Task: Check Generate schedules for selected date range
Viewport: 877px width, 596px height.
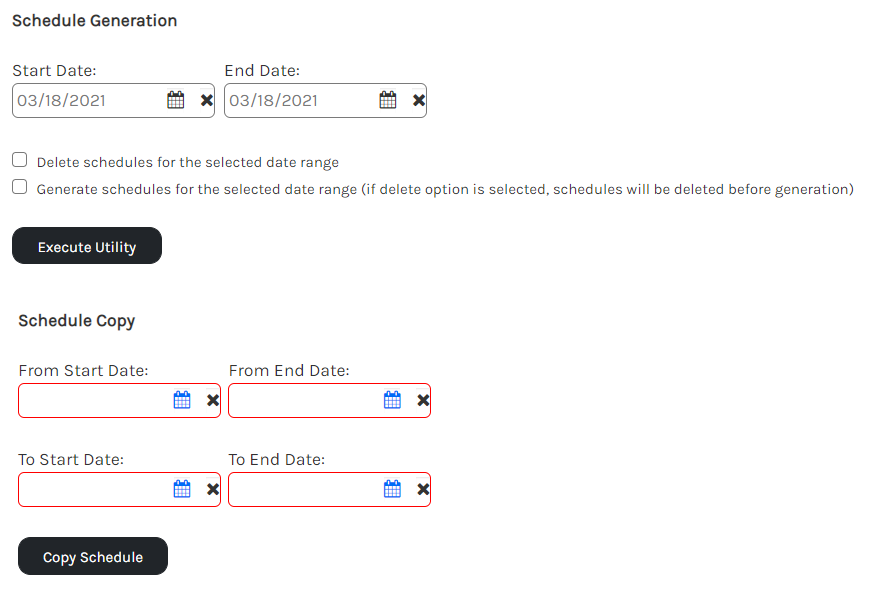Action: point(20,187)
